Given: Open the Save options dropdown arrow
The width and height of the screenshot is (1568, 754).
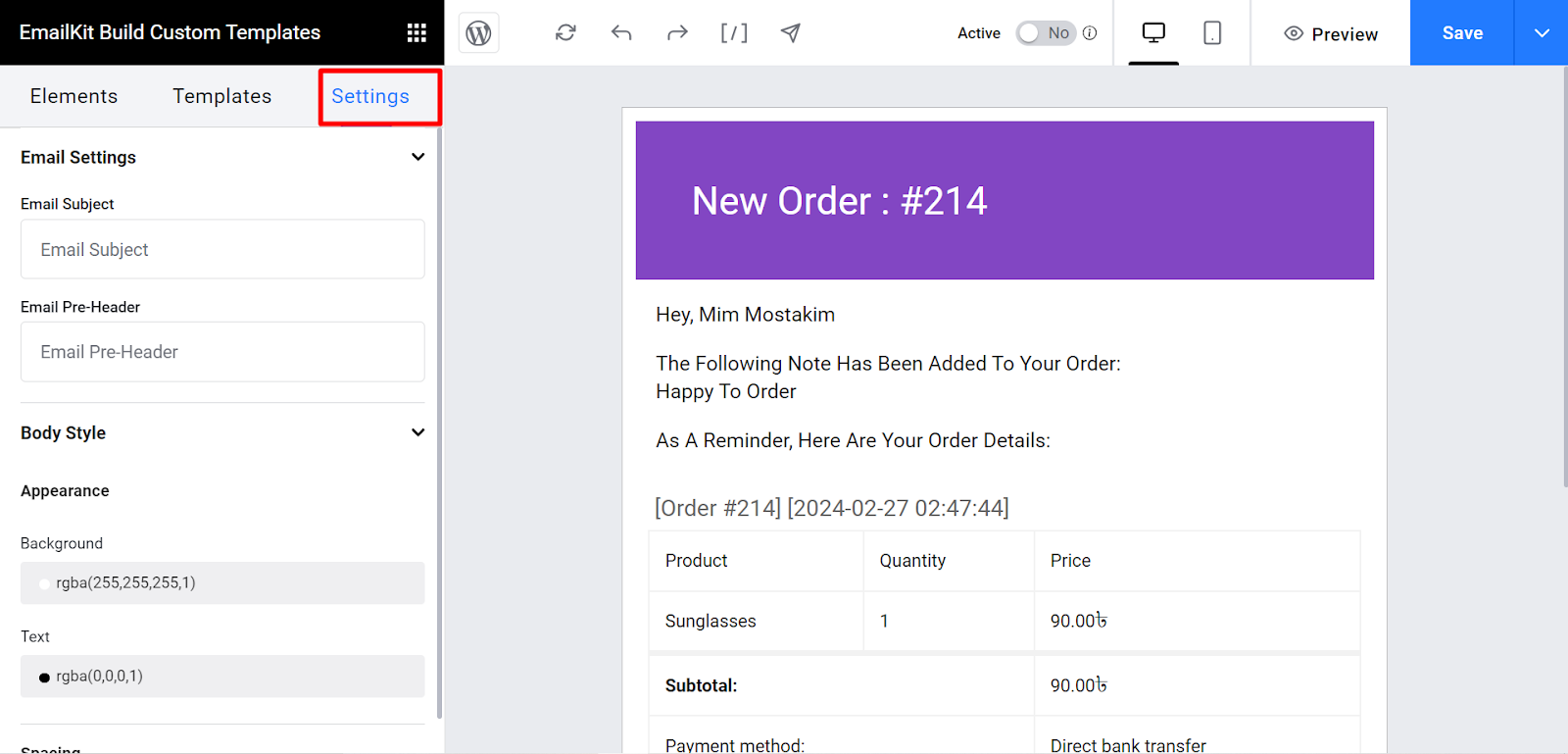Looking at the screenshot, I should point(1542,33).
